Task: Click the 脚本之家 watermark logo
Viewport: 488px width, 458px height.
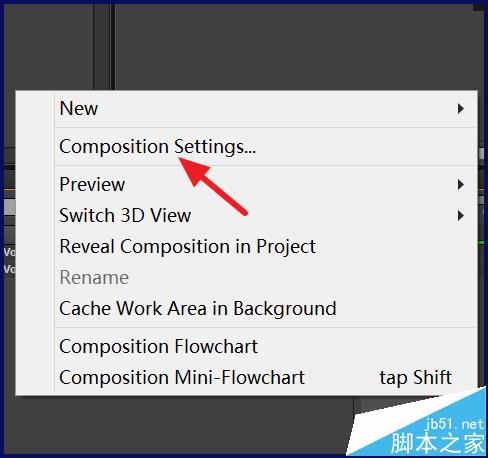Action: pyautogui.click(x=438, y=443)
